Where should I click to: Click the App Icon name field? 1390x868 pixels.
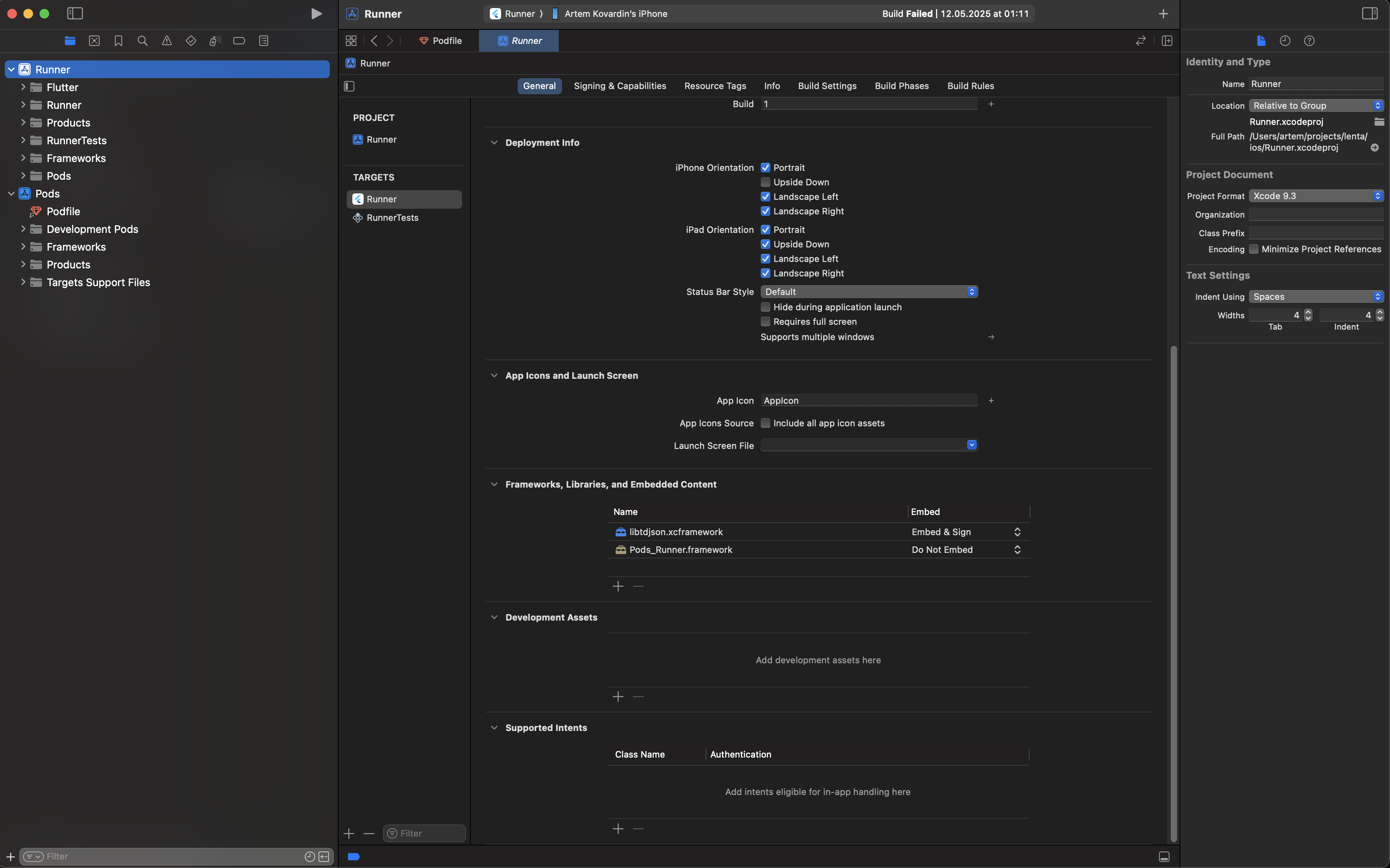point(869,401)
